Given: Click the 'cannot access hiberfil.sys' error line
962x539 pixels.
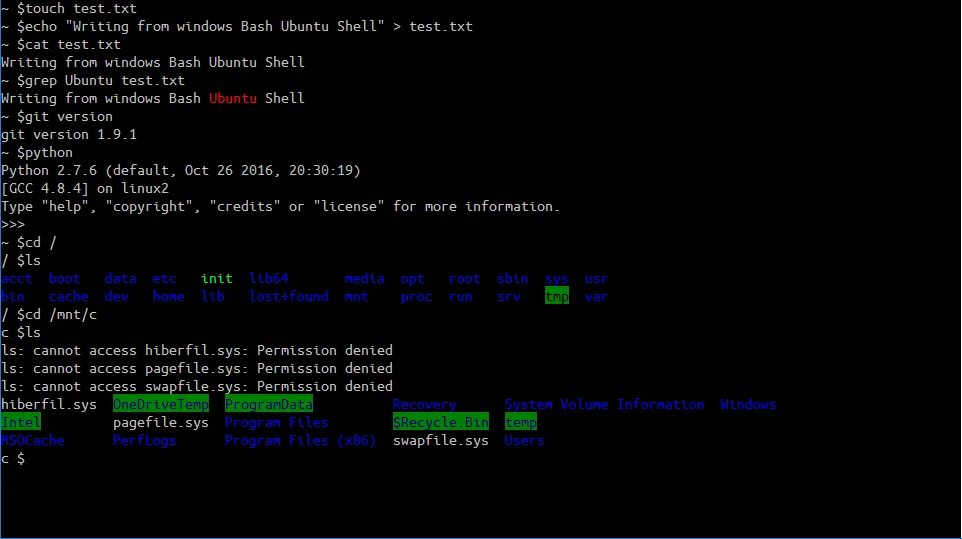Looking at the screenshot, I should coord(197,350).
